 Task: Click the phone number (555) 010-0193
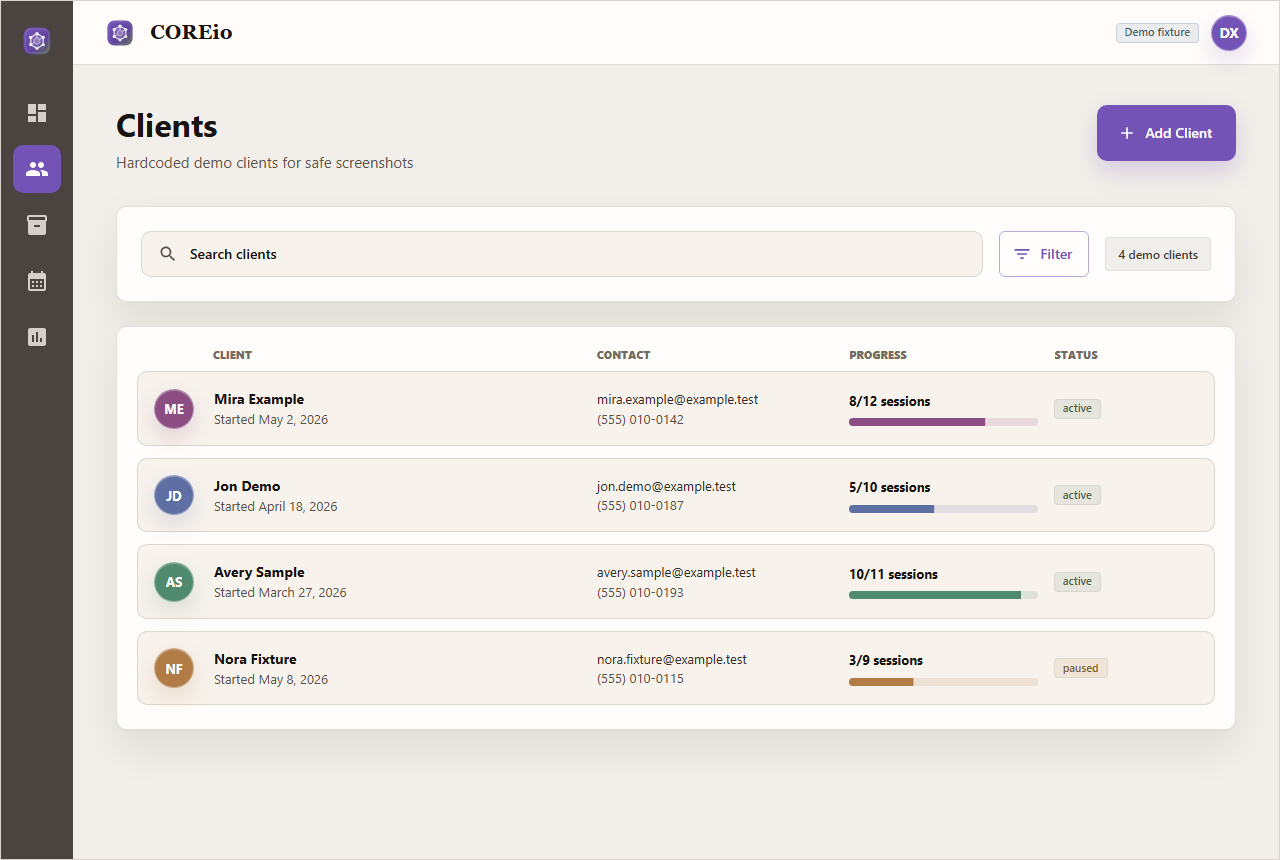pos(640,592)
